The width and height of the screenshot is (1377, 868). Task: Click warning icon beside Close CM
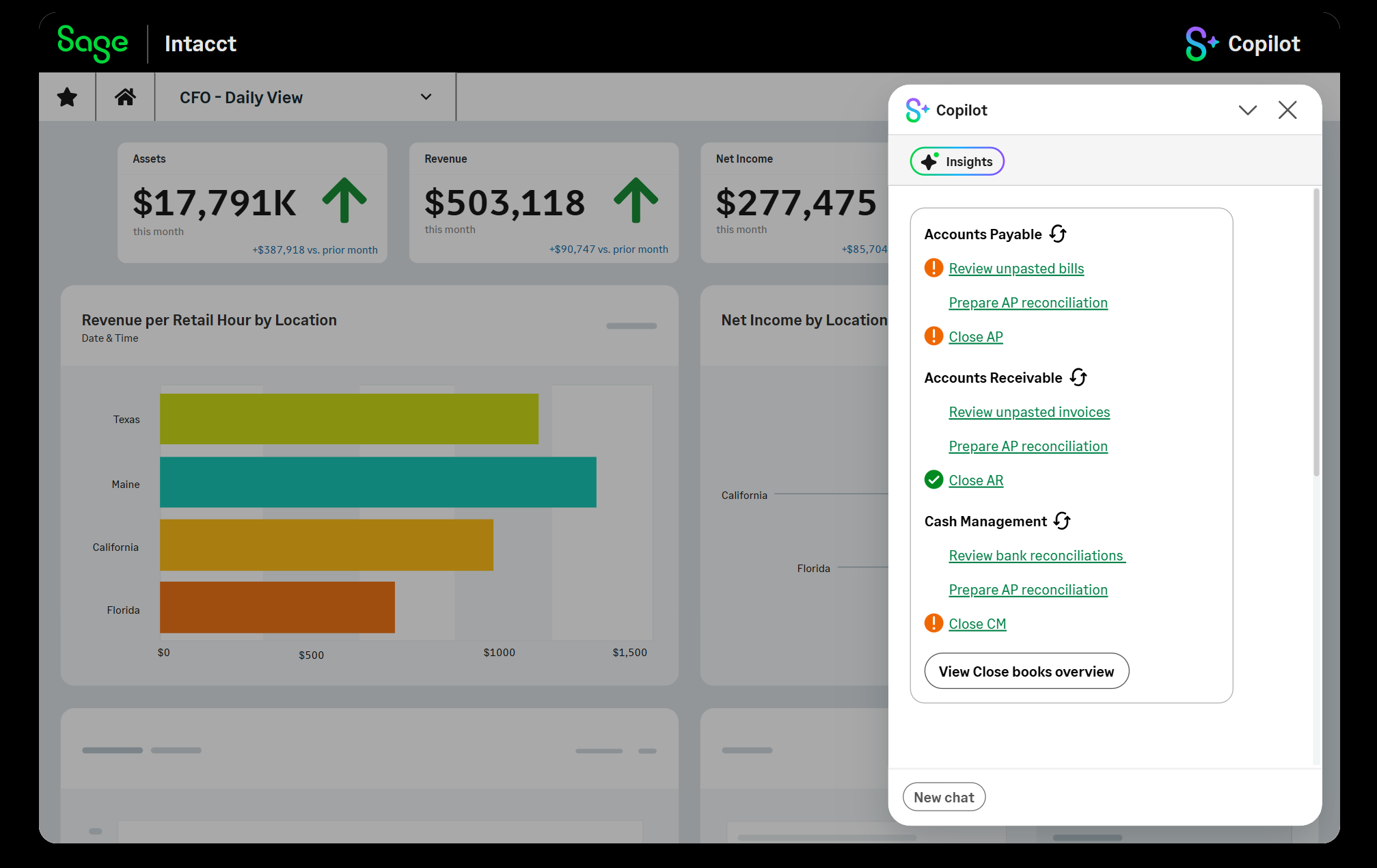click(x=933, y=623)
